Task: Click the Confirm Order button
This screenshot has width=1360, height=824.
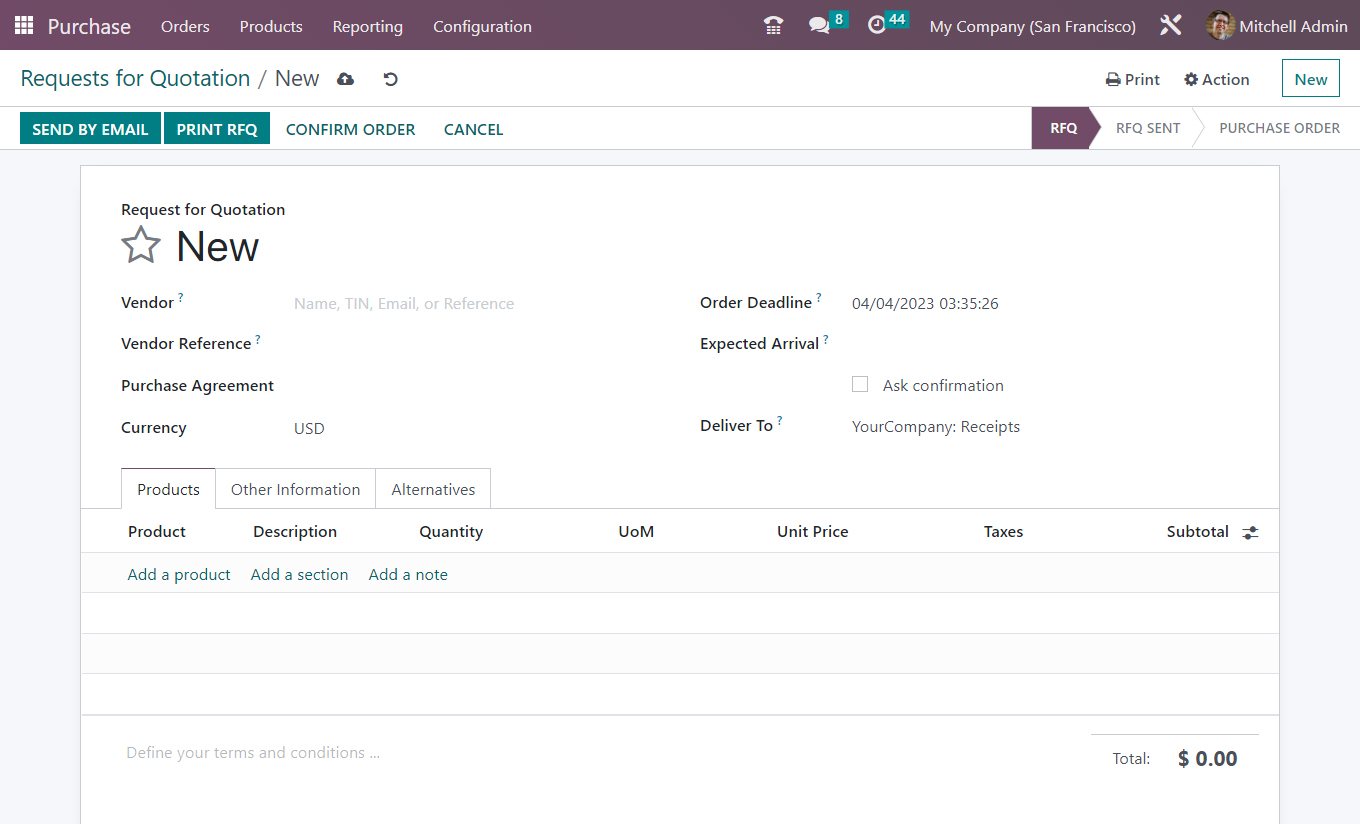Action: coord(350,129)
